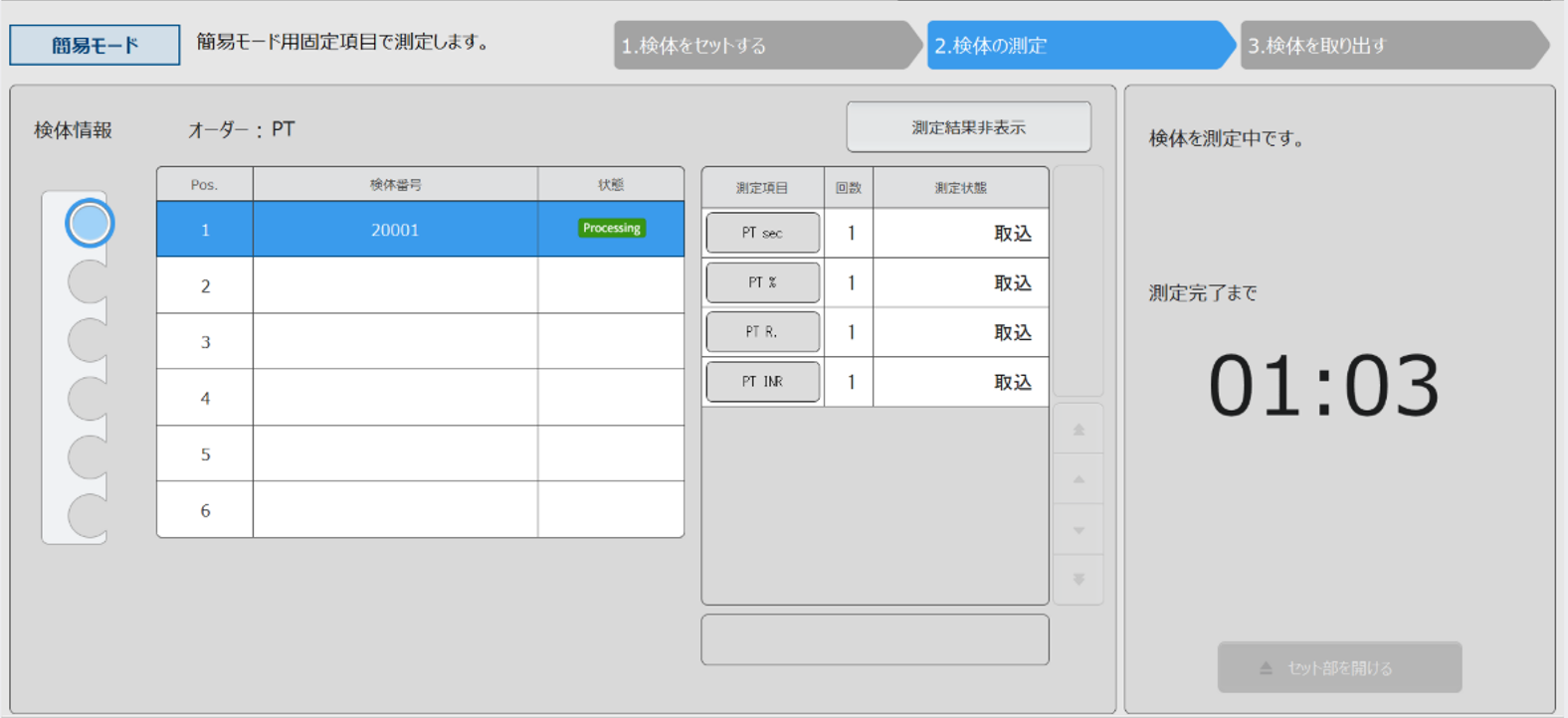Click the green Processing status badge
This screenshot has width=1568, height=718.
pos(611,229)
